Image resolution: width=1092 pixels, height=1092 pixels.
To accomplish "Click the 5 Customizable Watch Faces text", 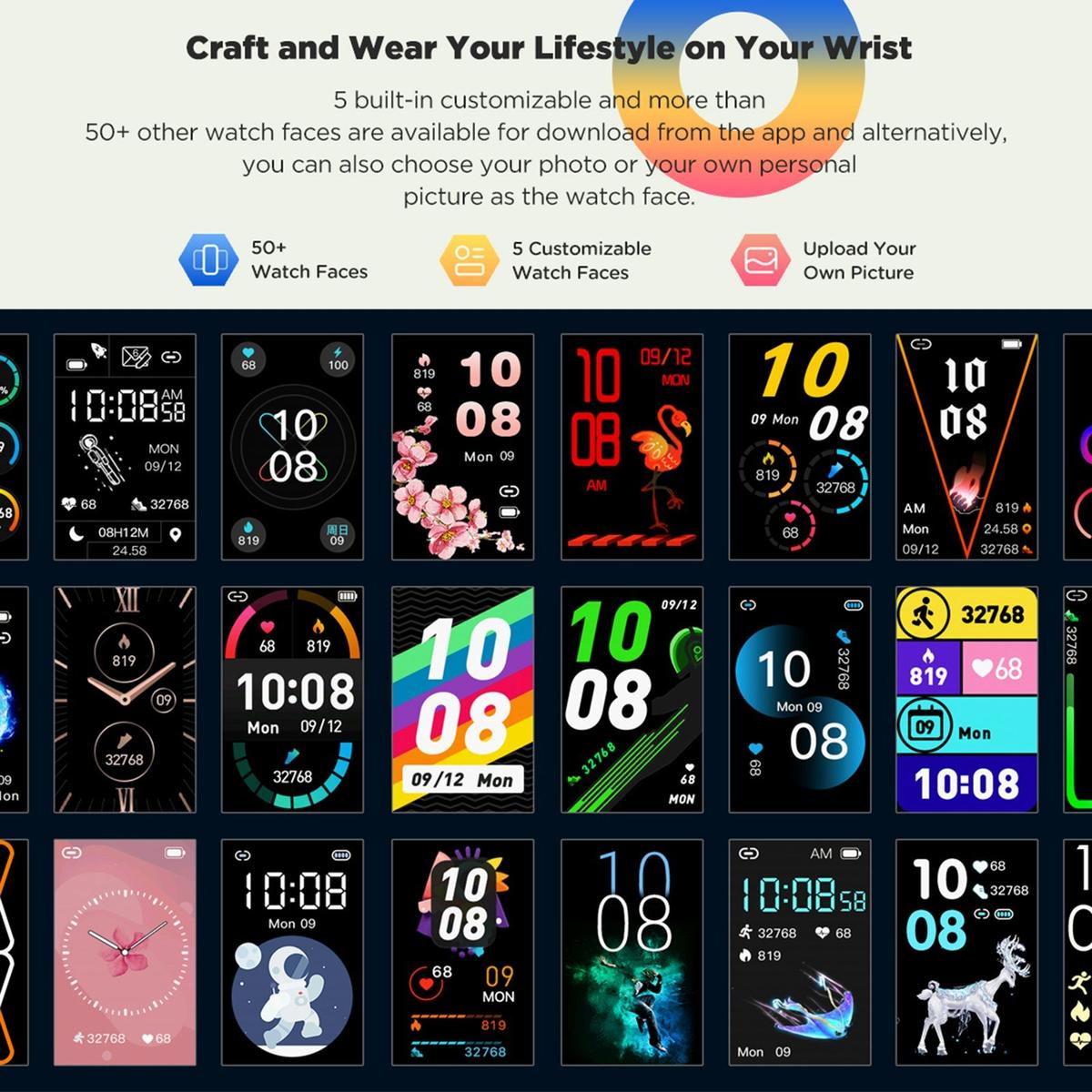I will (581, 260).
